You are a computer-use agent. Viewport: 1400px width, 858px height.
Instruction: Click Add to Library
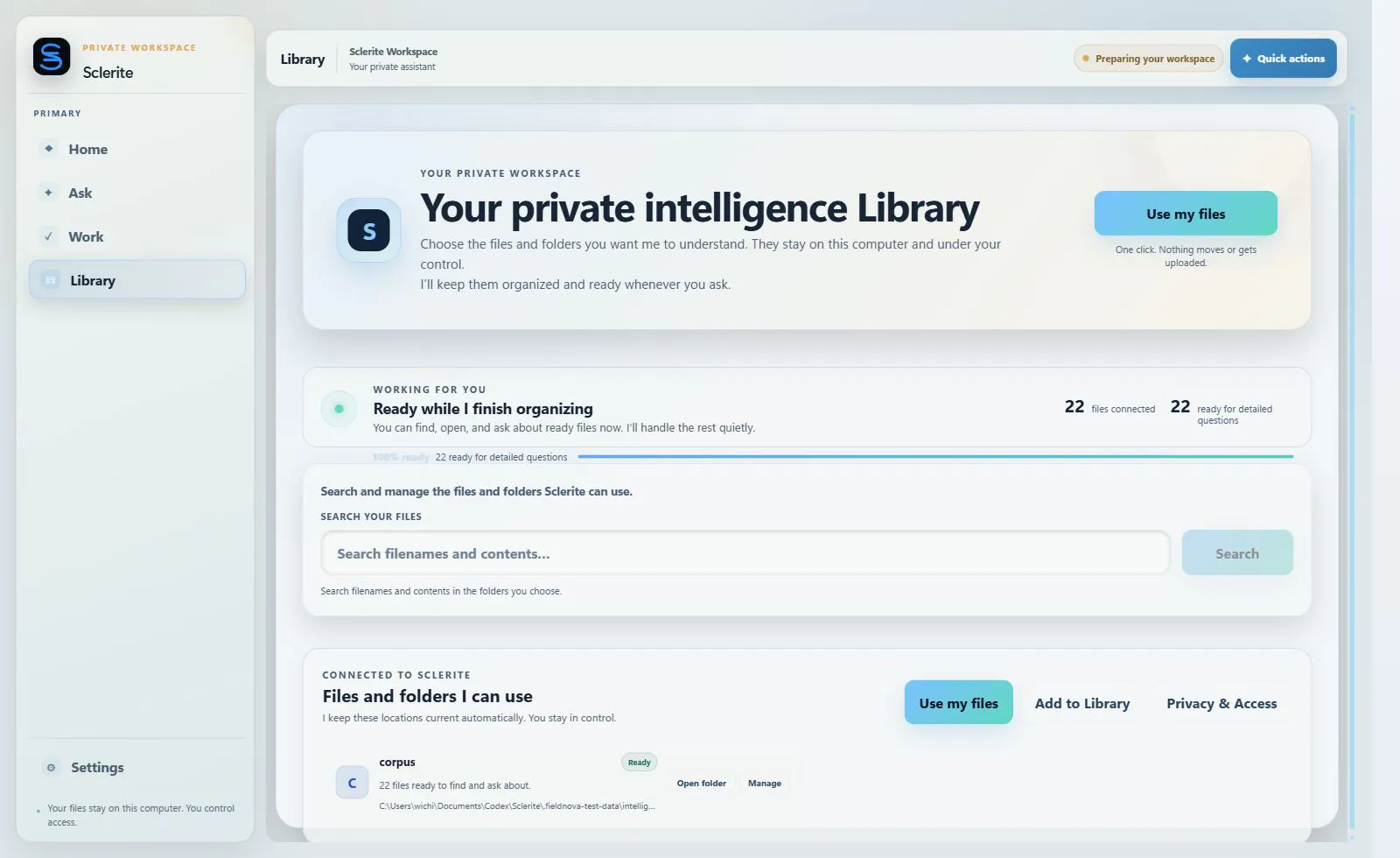click(1082, 703)
